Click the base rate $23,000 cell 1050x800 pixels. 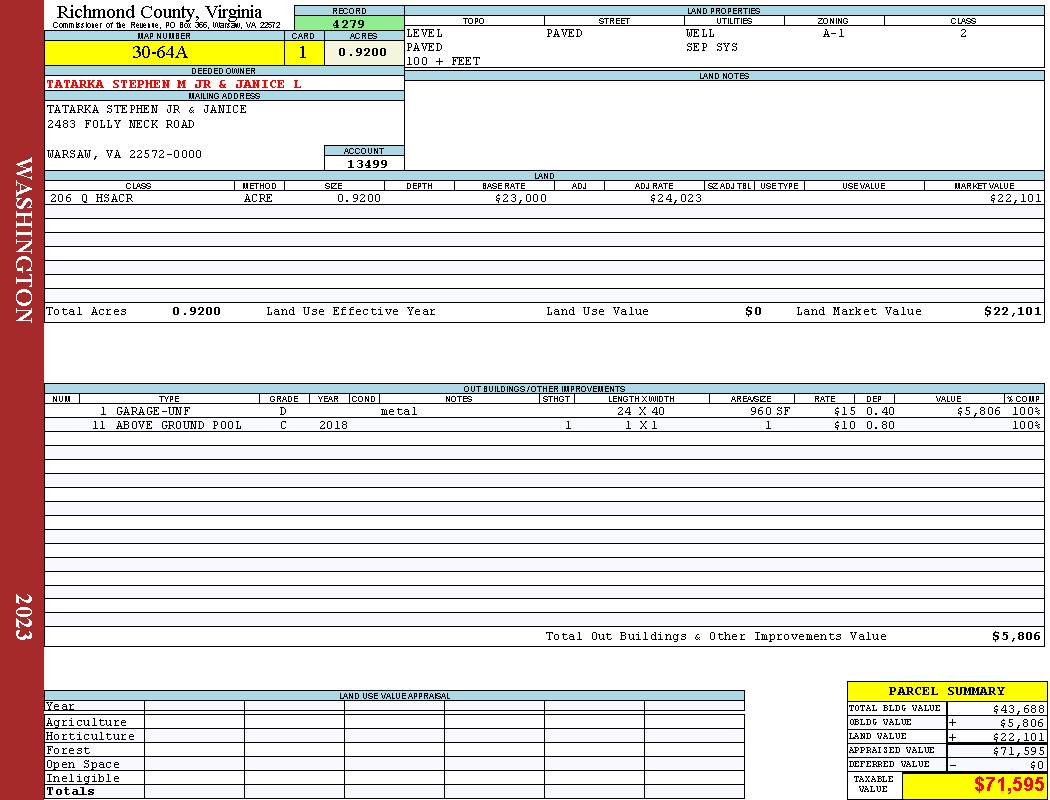pos(520,198)
